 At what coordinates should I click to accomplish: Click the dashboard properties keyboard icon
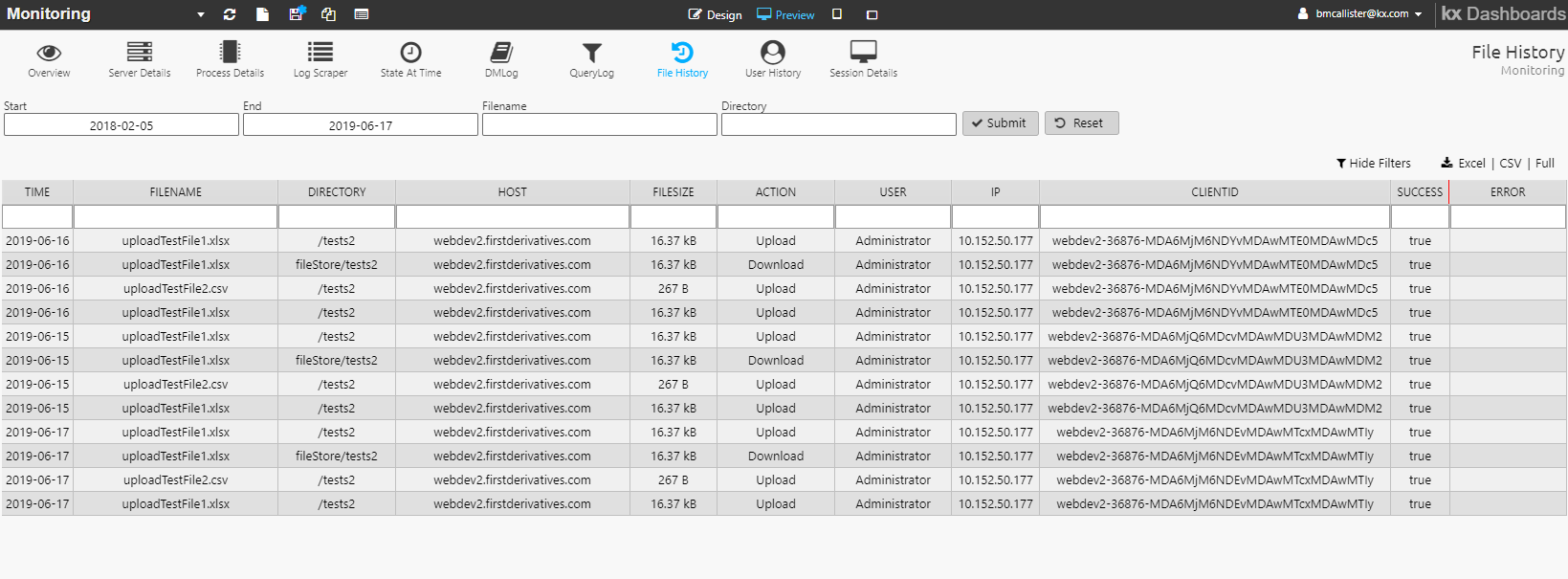coord(362,14)
